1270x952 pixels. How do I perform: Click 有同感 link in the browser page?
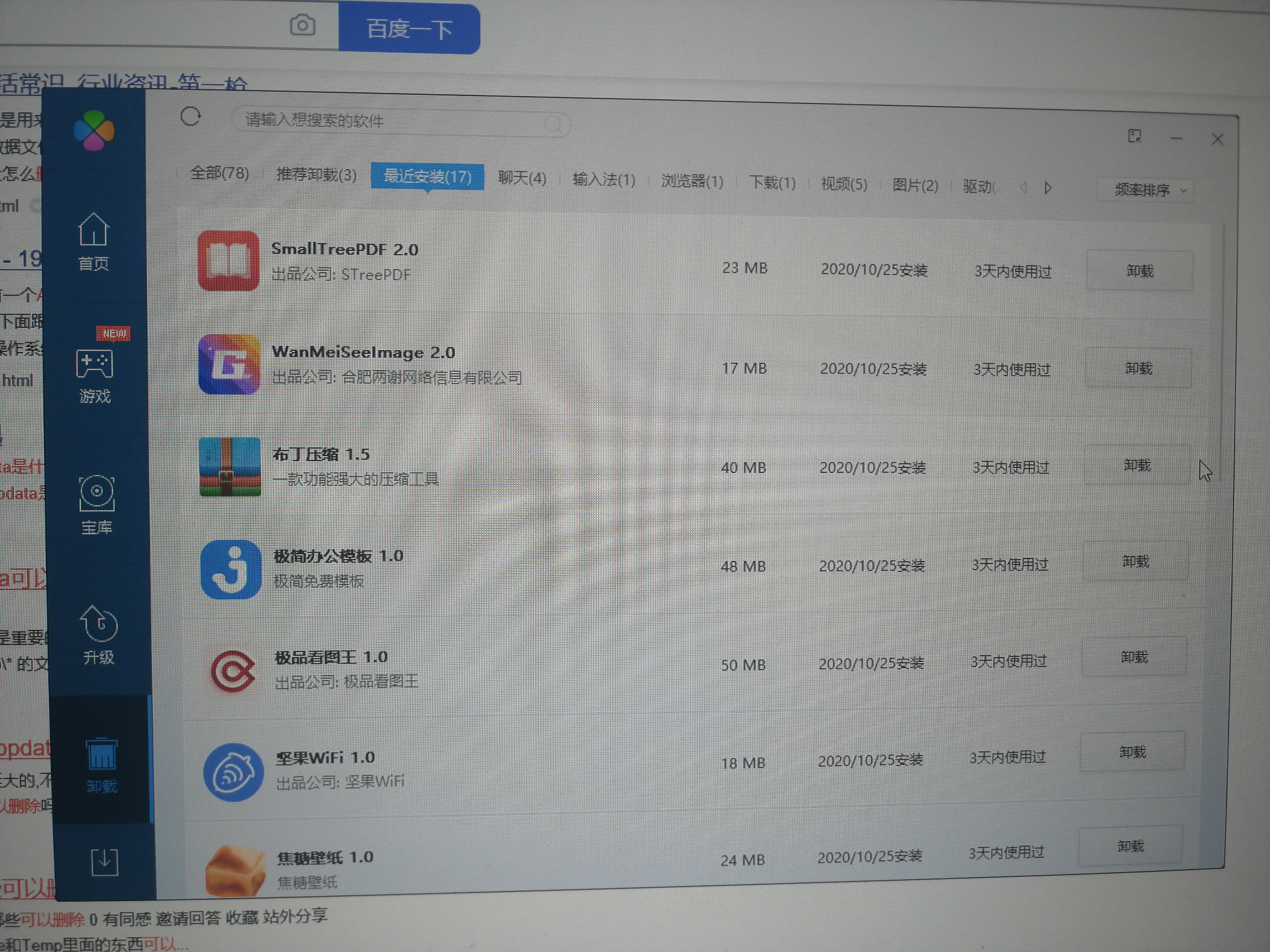pos(127,919)
